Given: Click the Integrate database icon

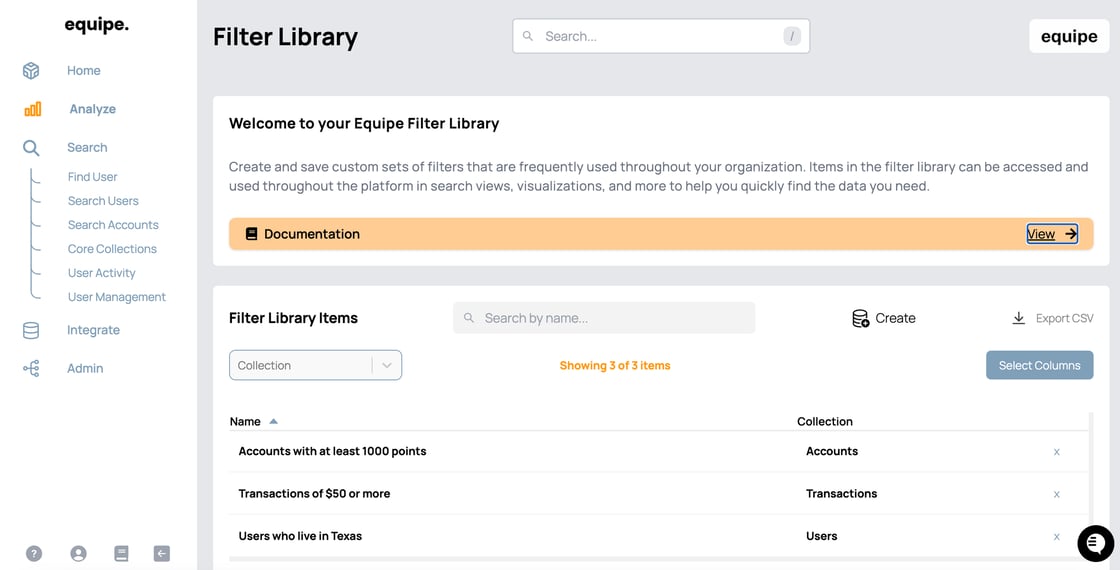Looking at the screenshot, I should click(31, 330).
